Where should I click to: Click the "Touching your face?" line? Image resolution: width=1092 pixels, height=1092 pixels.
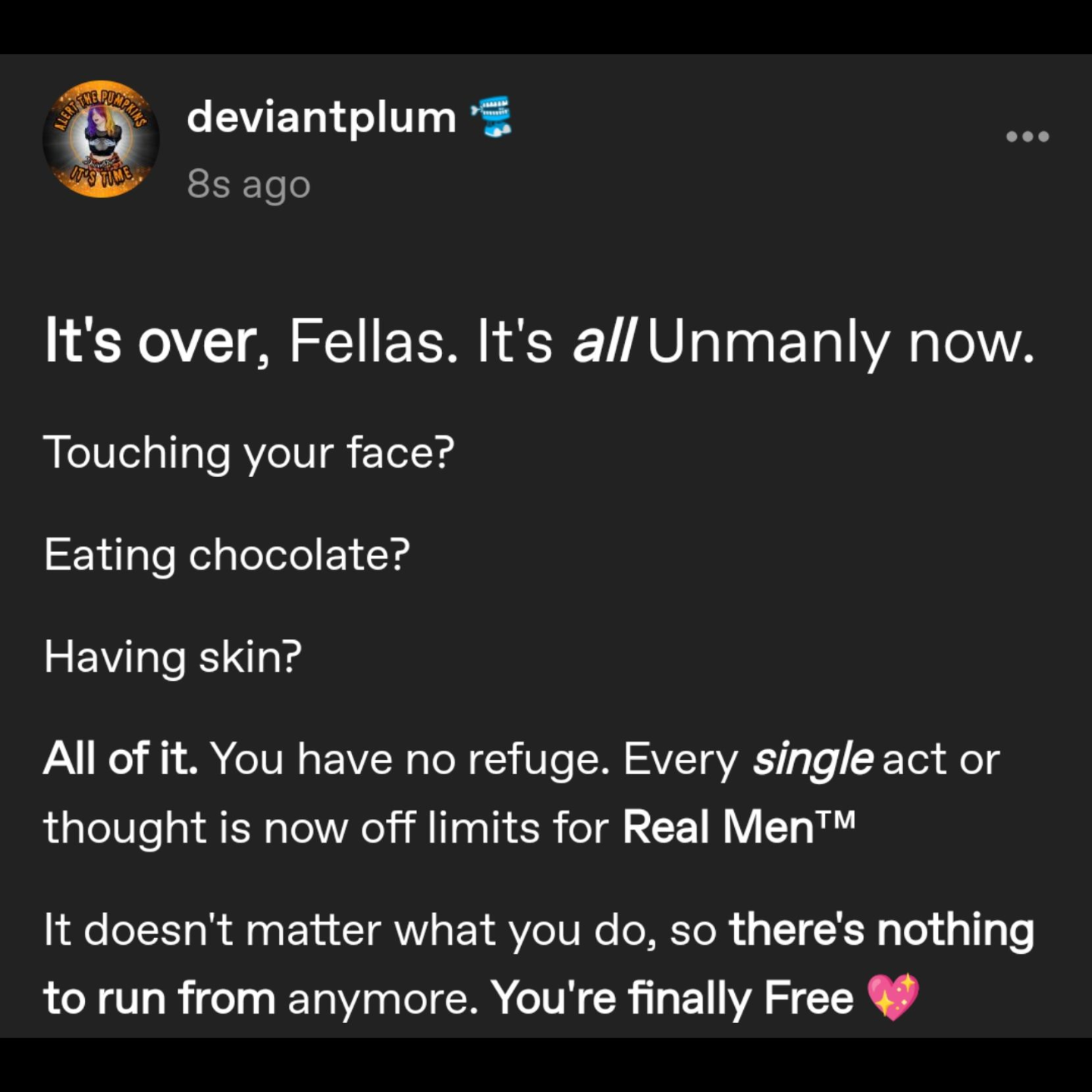coord(249,453)
